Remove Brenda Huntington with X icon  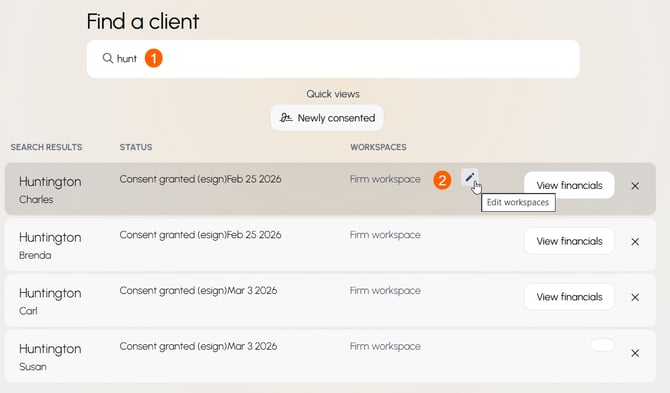click(x=635, y=242)
